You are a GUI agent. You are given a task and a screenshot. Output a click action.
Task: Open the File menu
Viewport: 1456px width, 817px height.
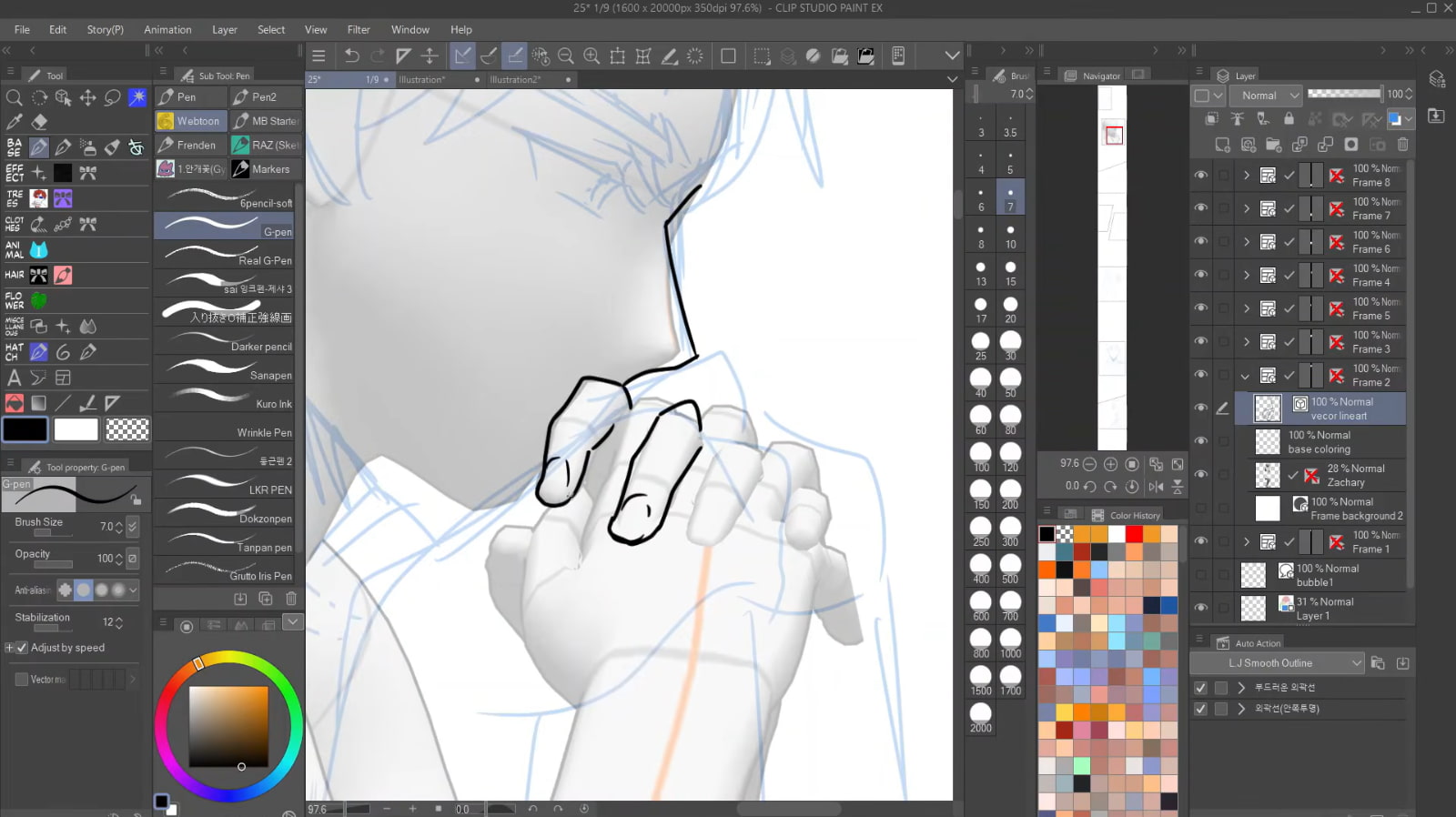pos(22,30)
